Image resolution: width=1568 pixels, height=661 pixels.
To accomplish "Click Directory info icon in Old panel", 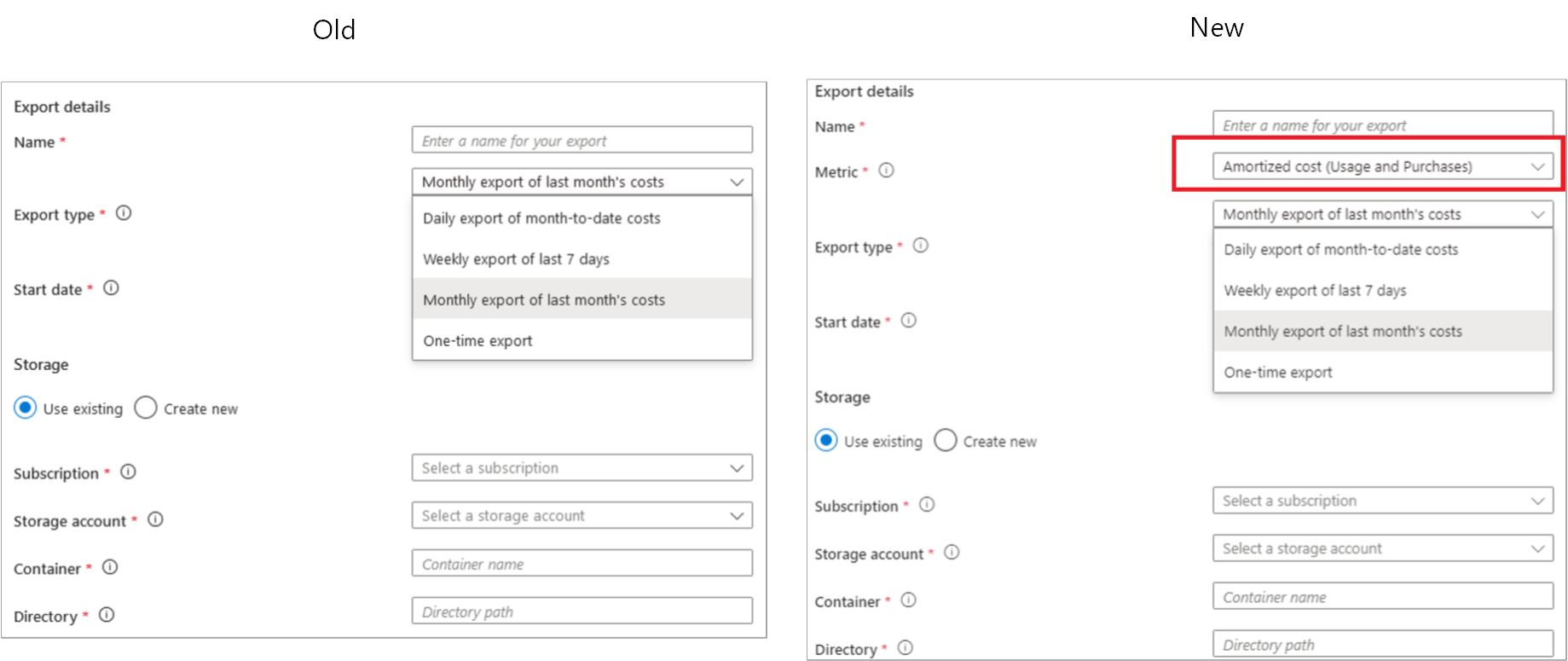I will (x=107, y=615).
